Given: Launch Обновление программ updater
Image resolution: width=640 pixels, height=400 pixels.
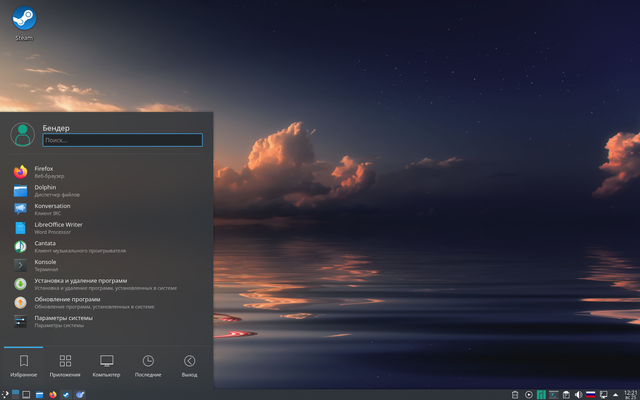Looking at the screenshot, I should click(107, 303).
